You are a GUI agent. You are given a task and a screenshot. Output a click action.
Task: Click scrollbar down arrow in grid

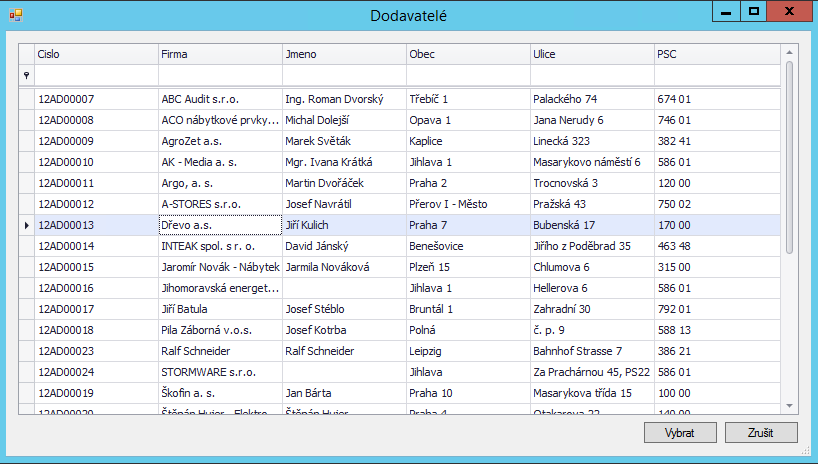(789, 406)
